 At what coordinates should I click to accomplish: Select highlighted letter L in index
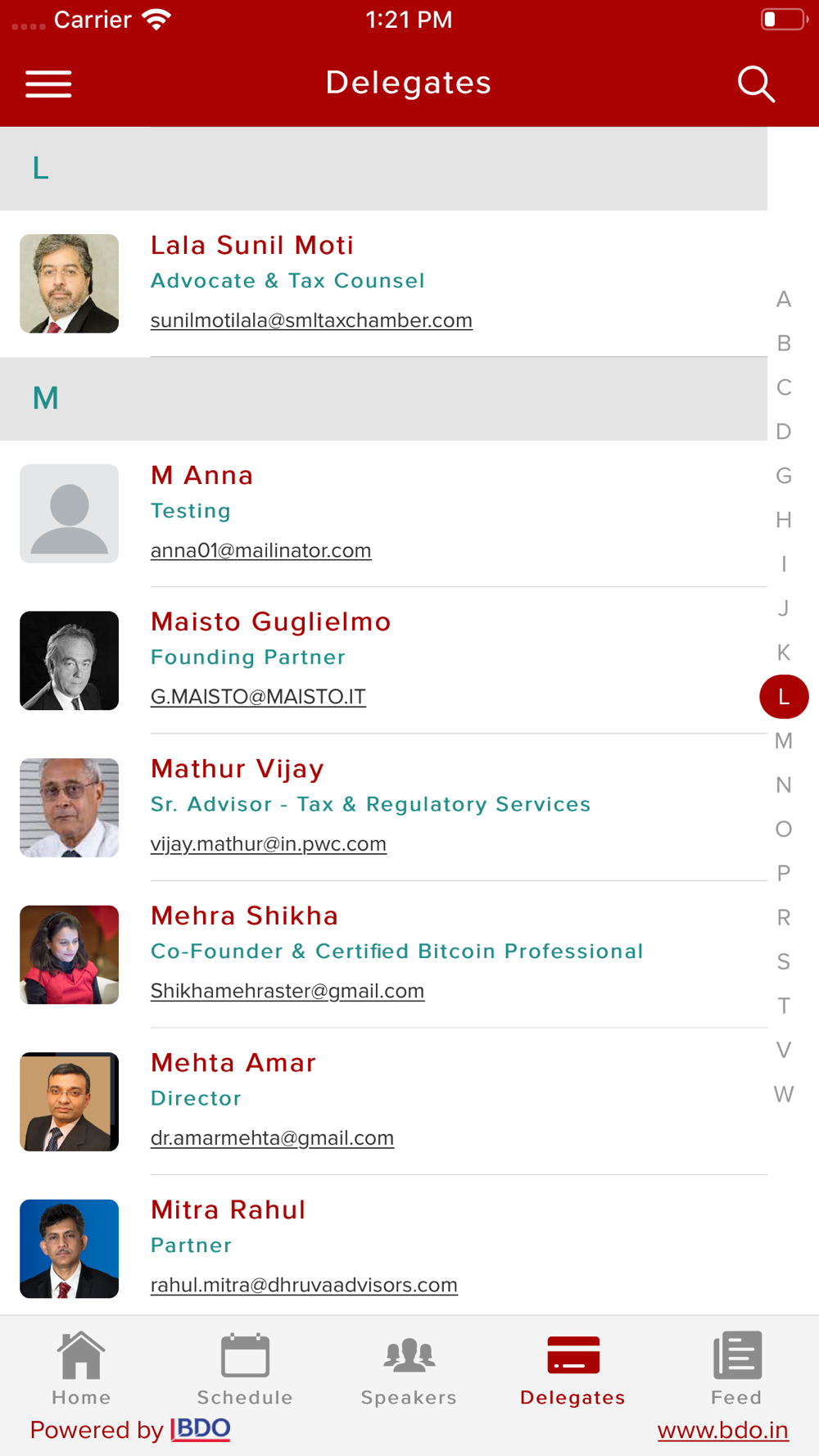coord(784,697)
